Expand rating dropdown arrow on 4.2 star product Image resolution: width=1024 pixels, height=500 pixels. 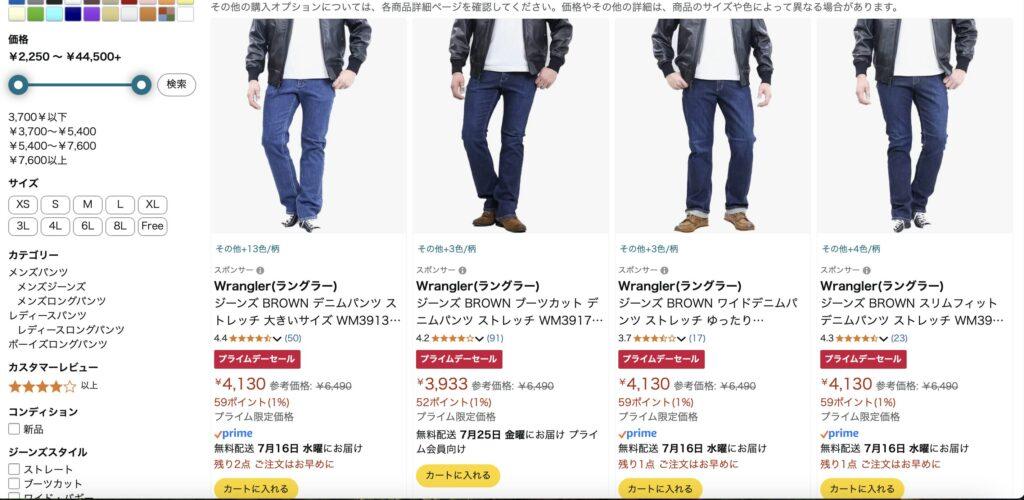(479, 339)
